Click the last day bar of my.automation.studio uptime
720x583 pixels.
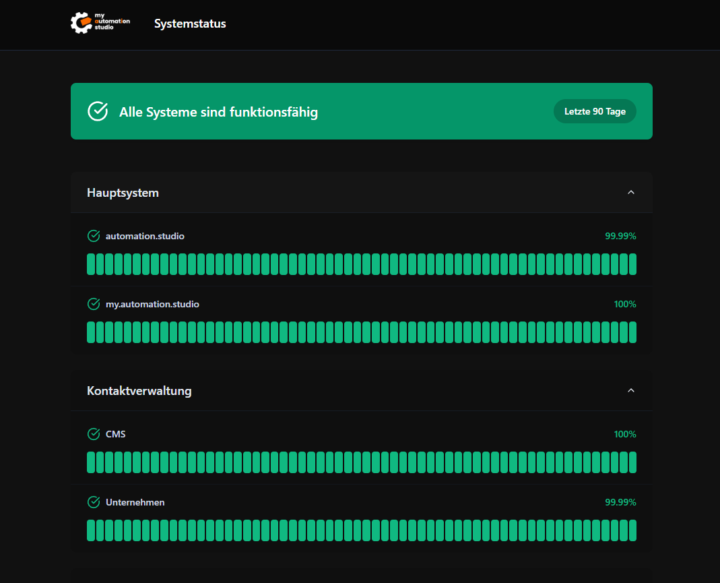click(x=633, y=332)
